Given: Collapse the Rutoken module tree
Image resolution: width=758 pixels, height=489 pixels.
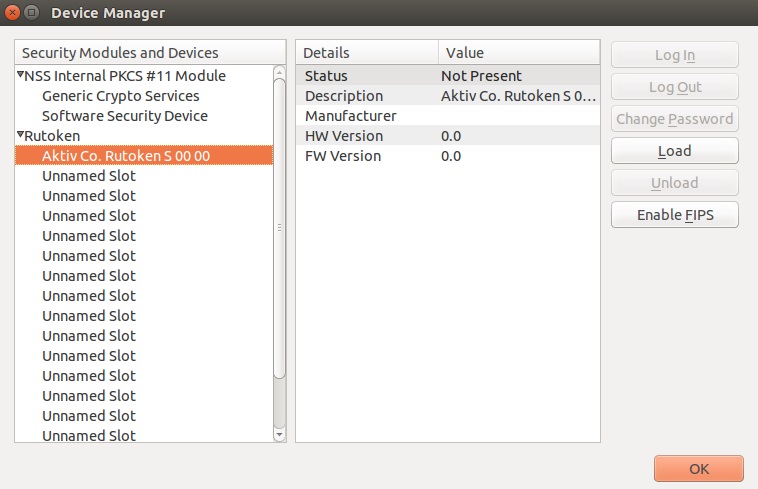Looking at the screenshot, I should (x=20, y=135).
